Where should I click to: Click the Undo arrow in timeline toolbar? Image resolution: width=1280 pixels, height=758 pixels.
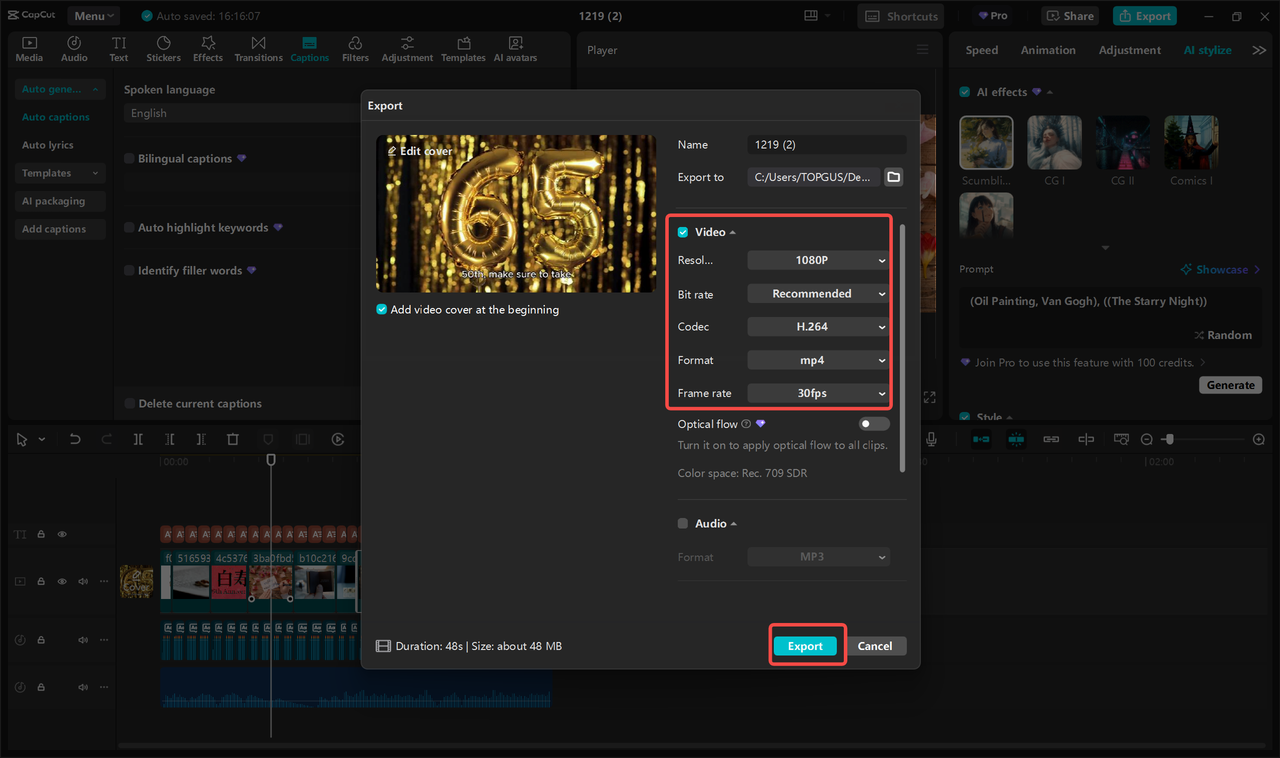[x=75, y=439]
